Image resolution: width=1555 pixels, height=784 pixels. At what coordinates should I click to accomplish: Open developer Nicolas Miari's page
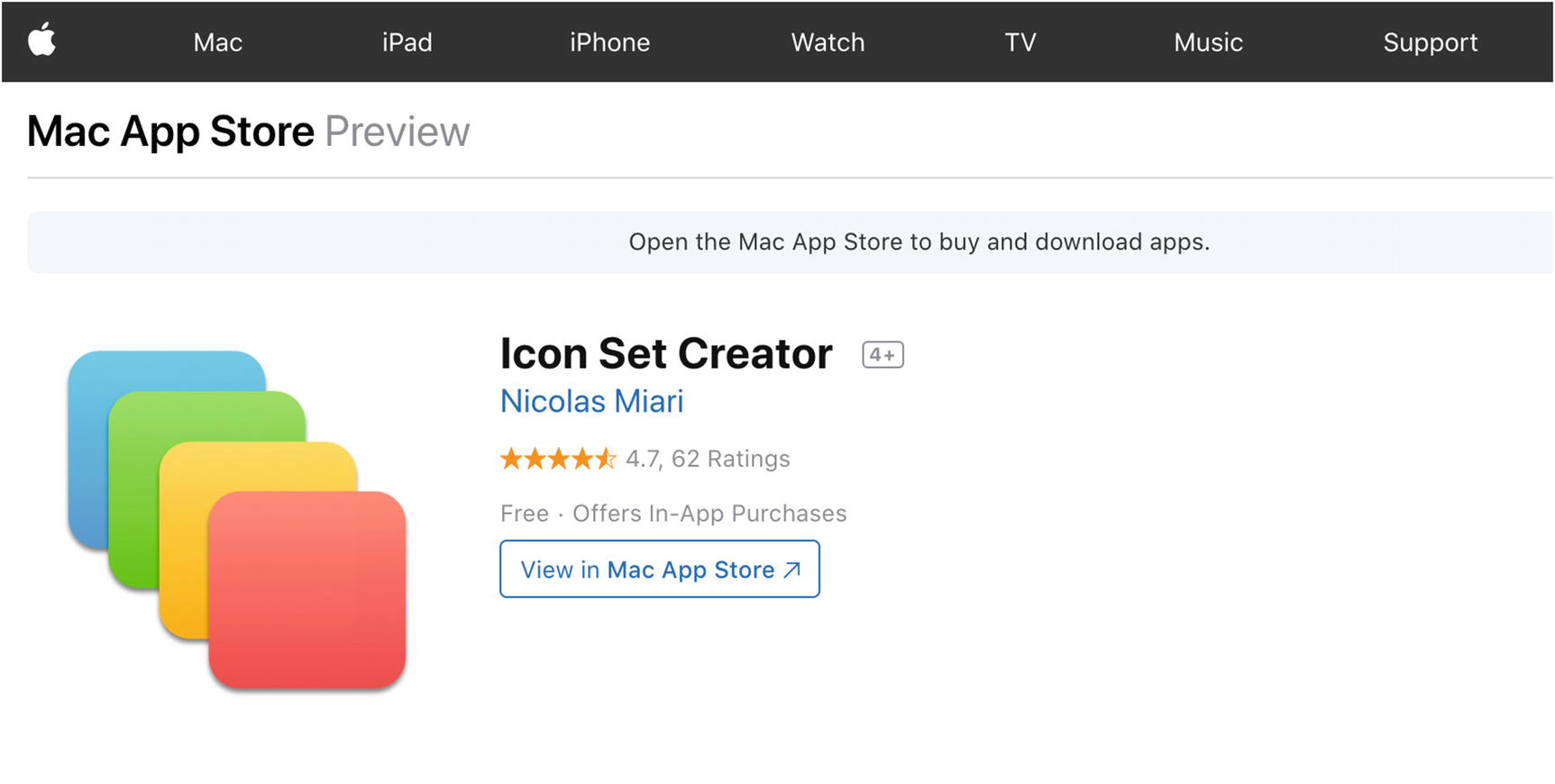[591, 401]
